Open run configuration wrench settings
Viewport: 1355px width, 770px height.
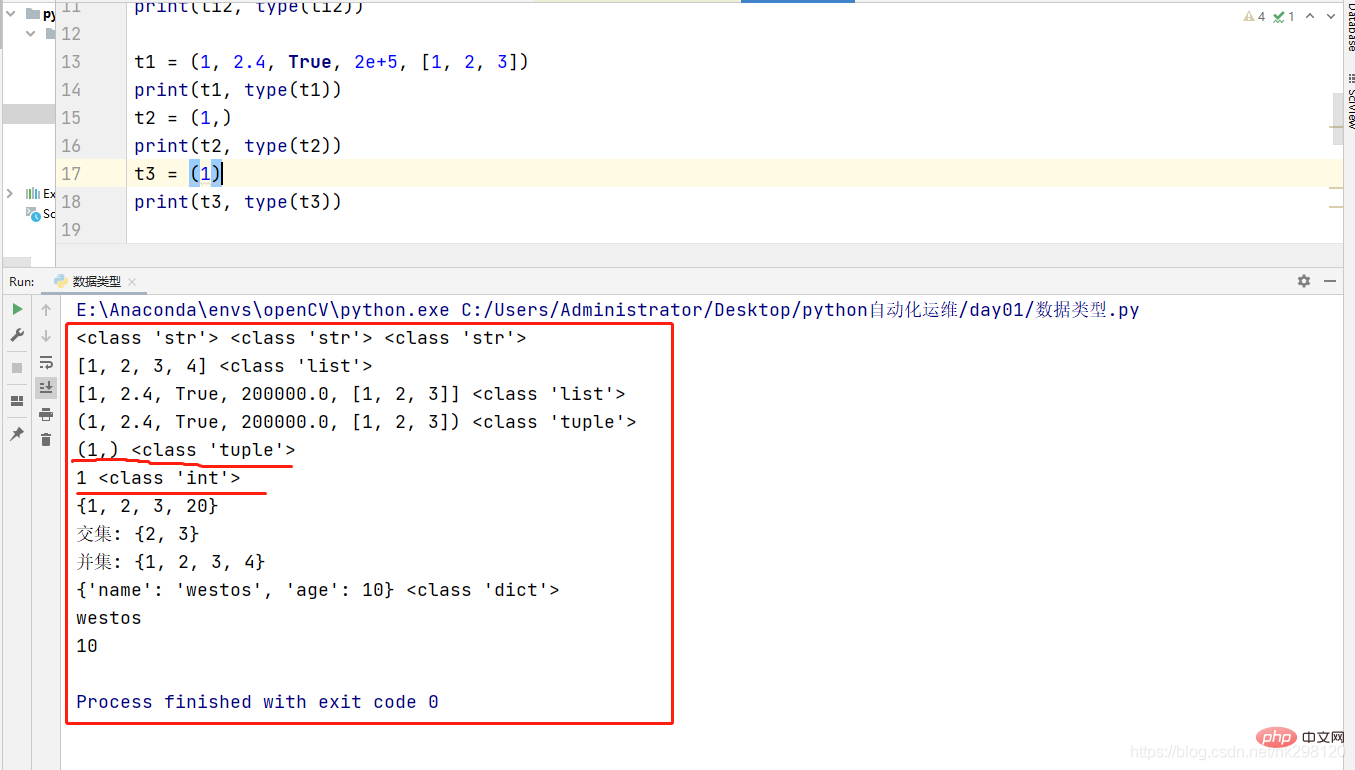[17, 336]
